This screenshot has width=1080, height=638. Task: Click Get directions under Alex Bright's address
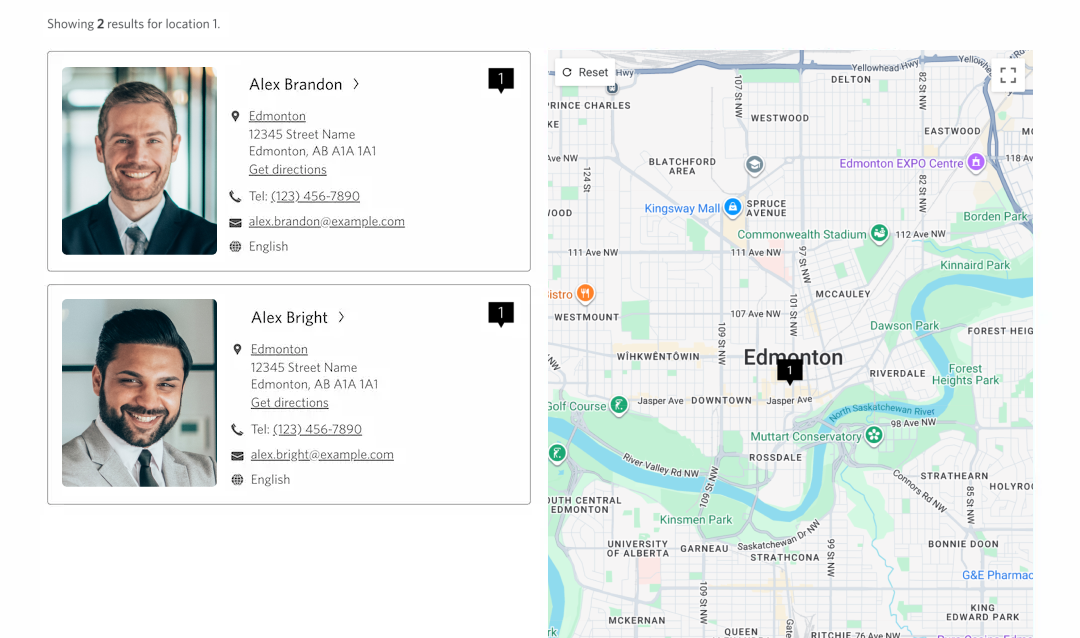[289, 403]
